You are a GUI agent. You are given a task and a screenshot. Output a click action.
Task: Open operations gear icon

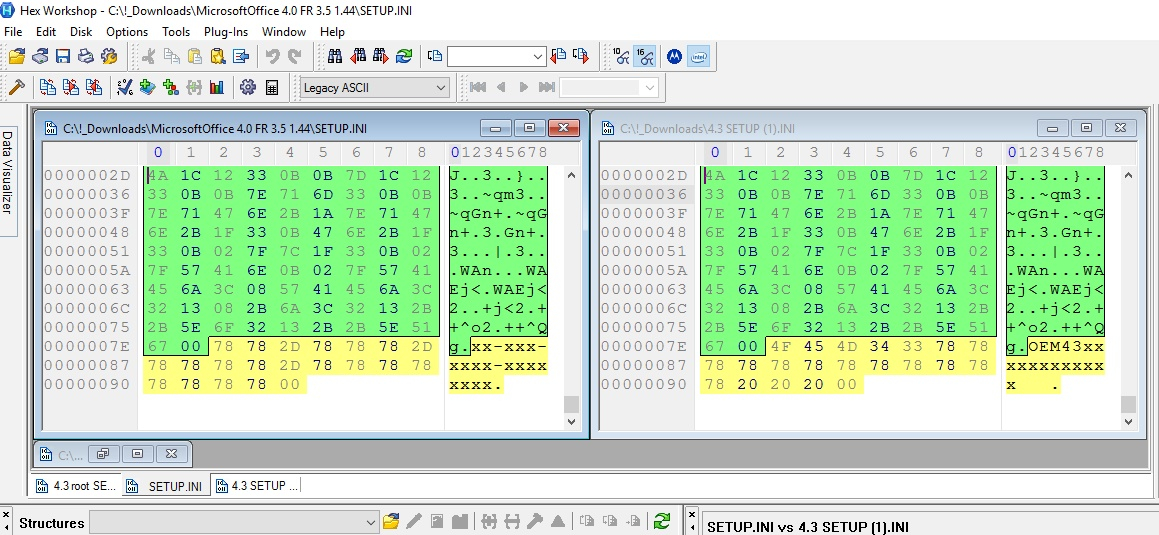pos(248,87)
